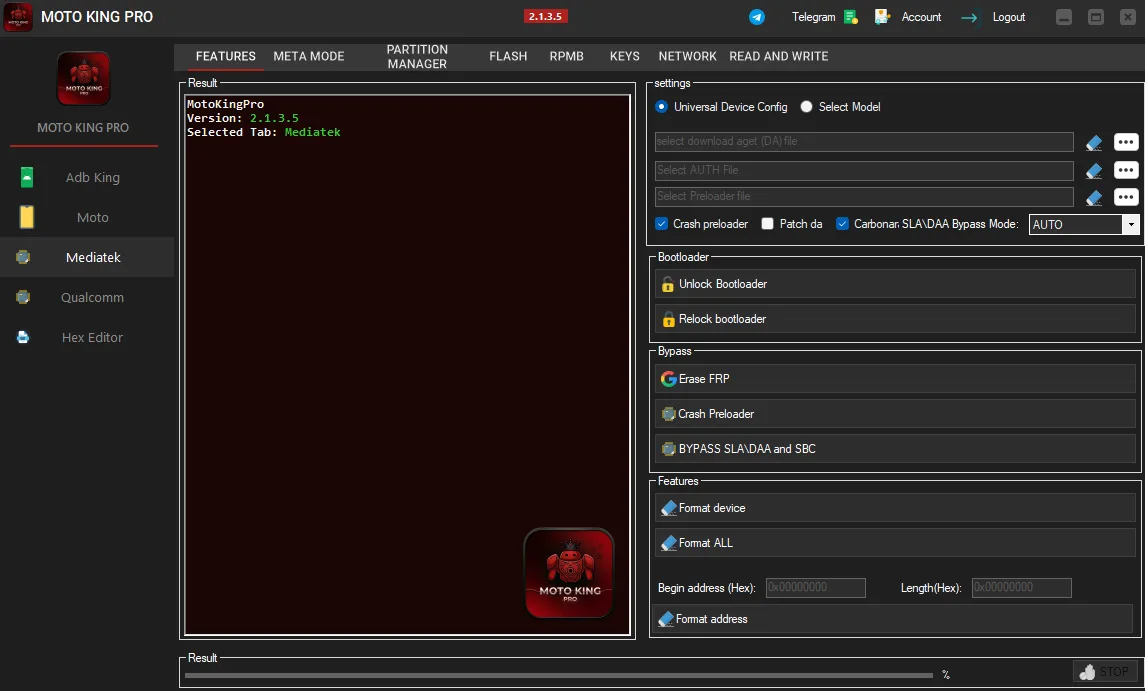This screenshot has width=1145, height=691.
Task: Click the green notes icon beside Telegram
Action: pyautogui.click(x=851, y=17)
